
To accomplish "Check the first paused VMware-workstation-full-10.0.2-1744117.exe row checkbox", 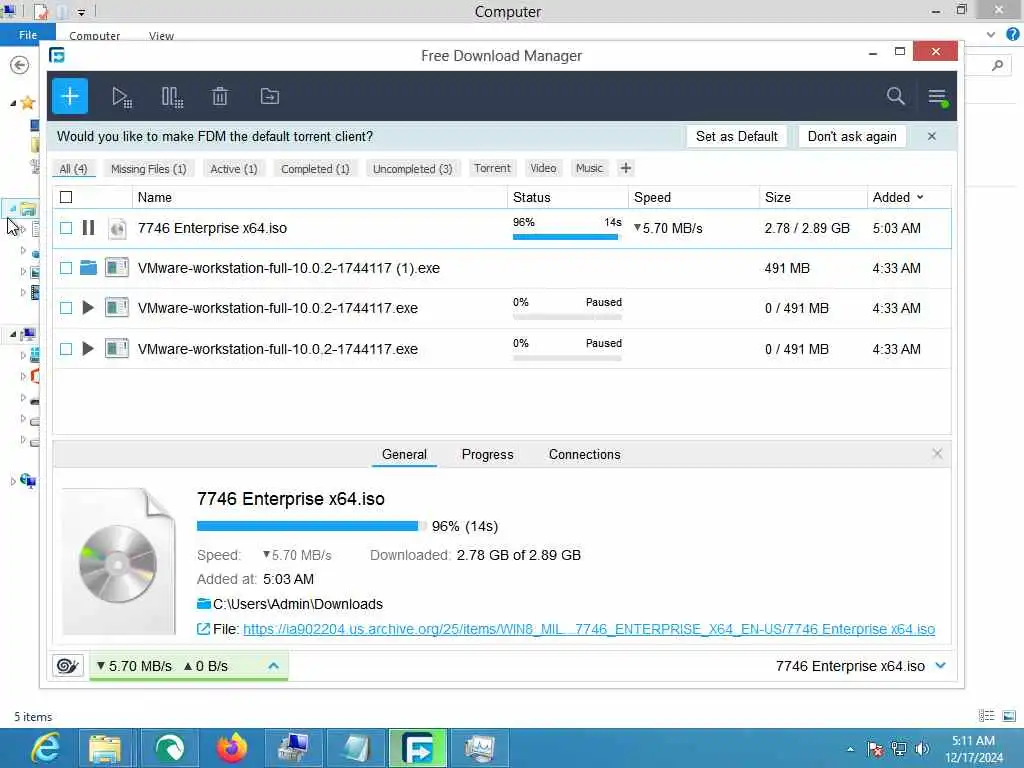I will (66, 308).
